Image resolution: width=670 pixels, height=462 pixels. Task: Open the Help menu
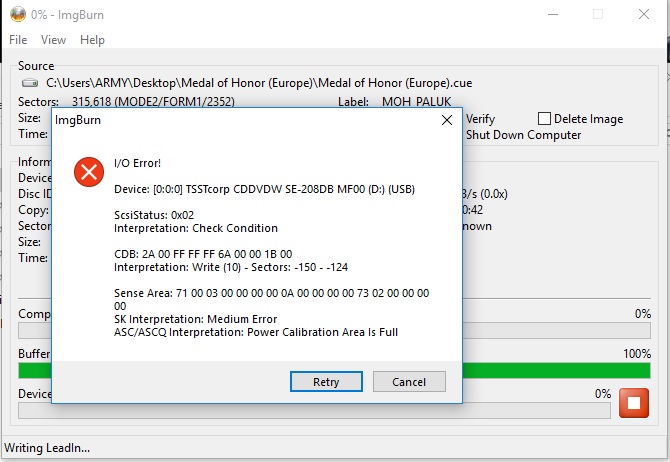(x=92, y=40)
